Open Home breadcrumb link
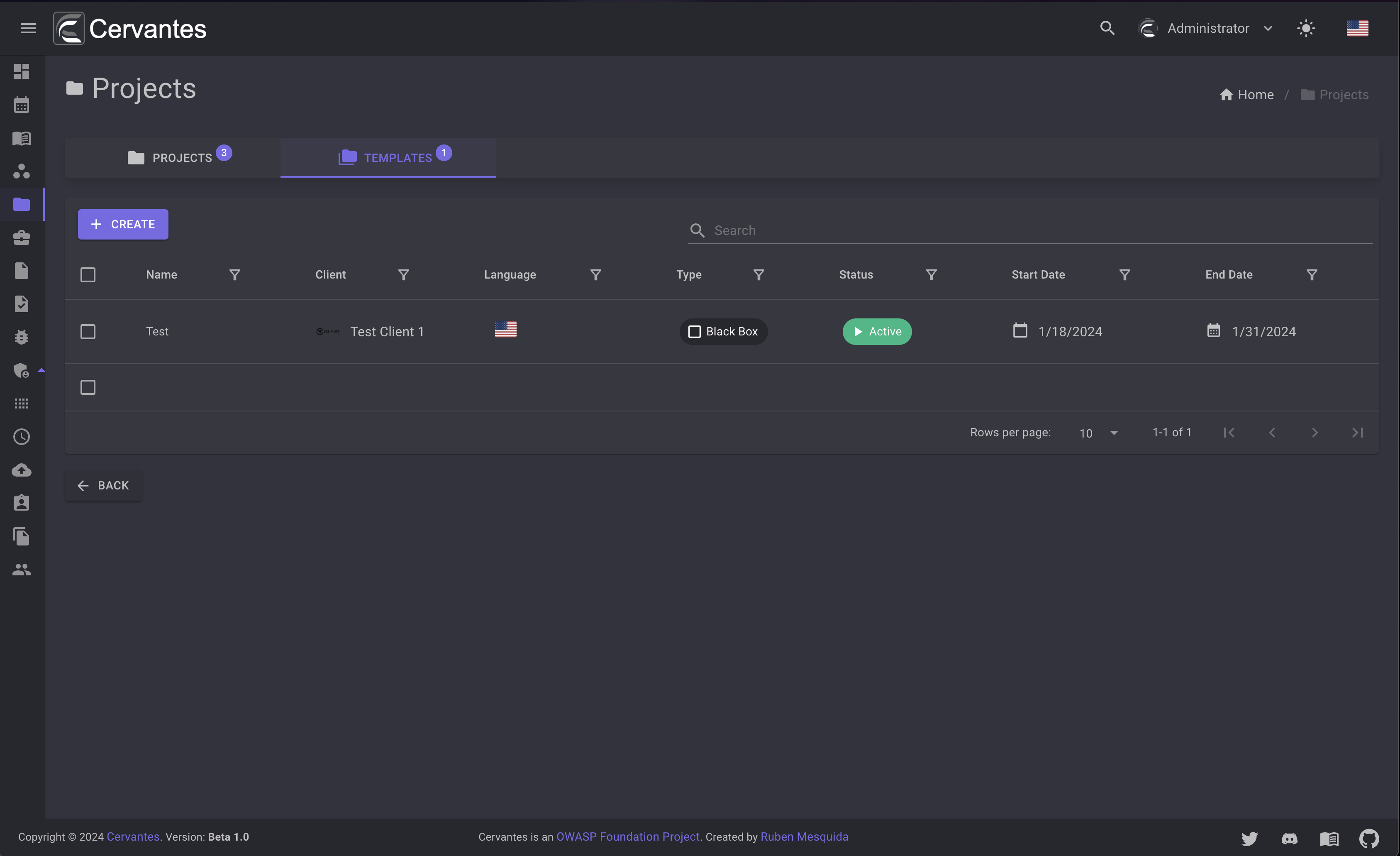Screen dimensions: 1400x856 pyautogui.click(x=1246, y=95)
